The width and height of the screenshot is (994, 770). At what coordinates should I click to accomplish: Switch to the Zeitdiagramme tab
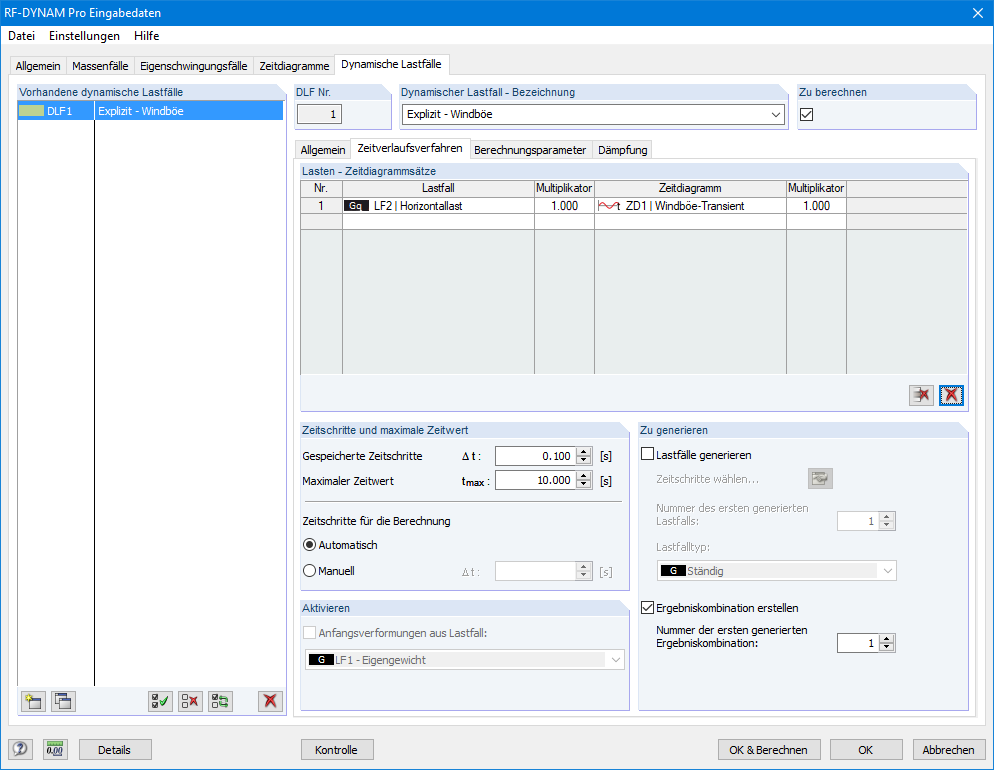[x=294, y=66]
